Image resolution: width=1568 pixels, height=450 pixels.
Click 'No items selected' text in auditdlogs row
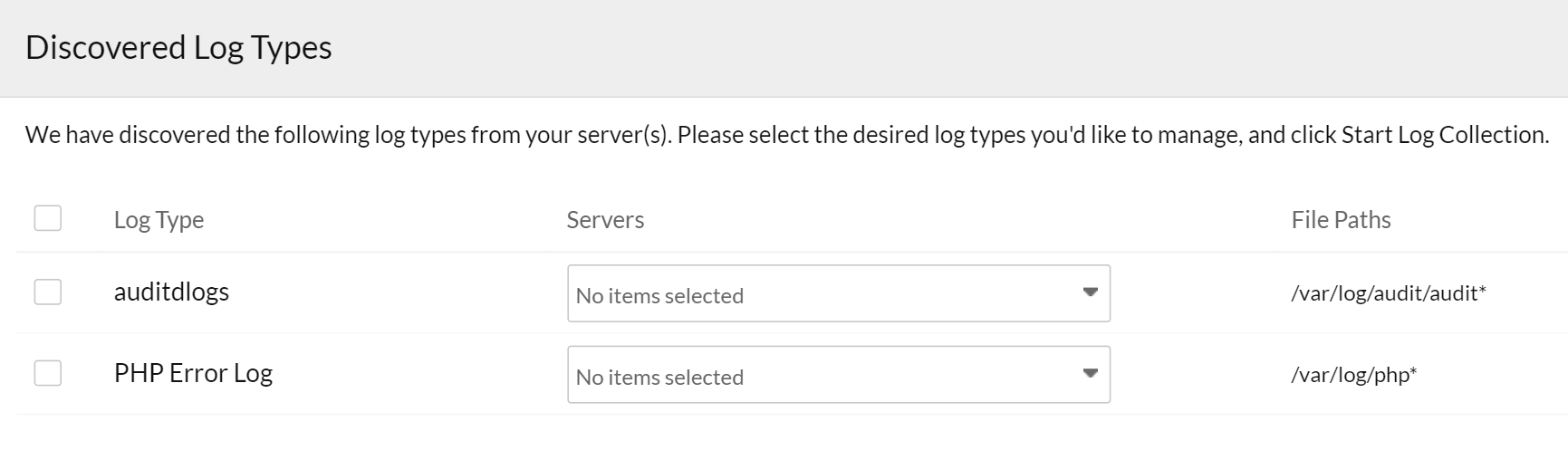point(659,296)
